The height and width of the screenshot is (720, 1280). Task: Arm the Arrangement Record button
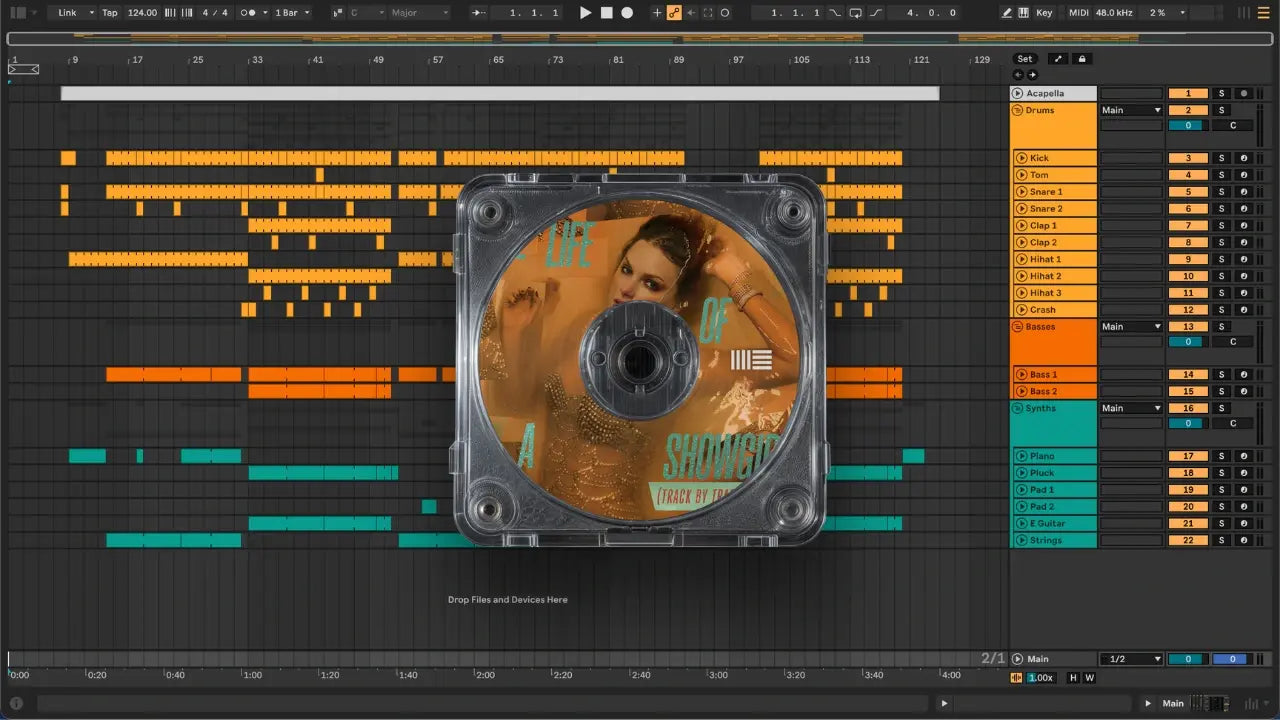click(x=627, y=13)
